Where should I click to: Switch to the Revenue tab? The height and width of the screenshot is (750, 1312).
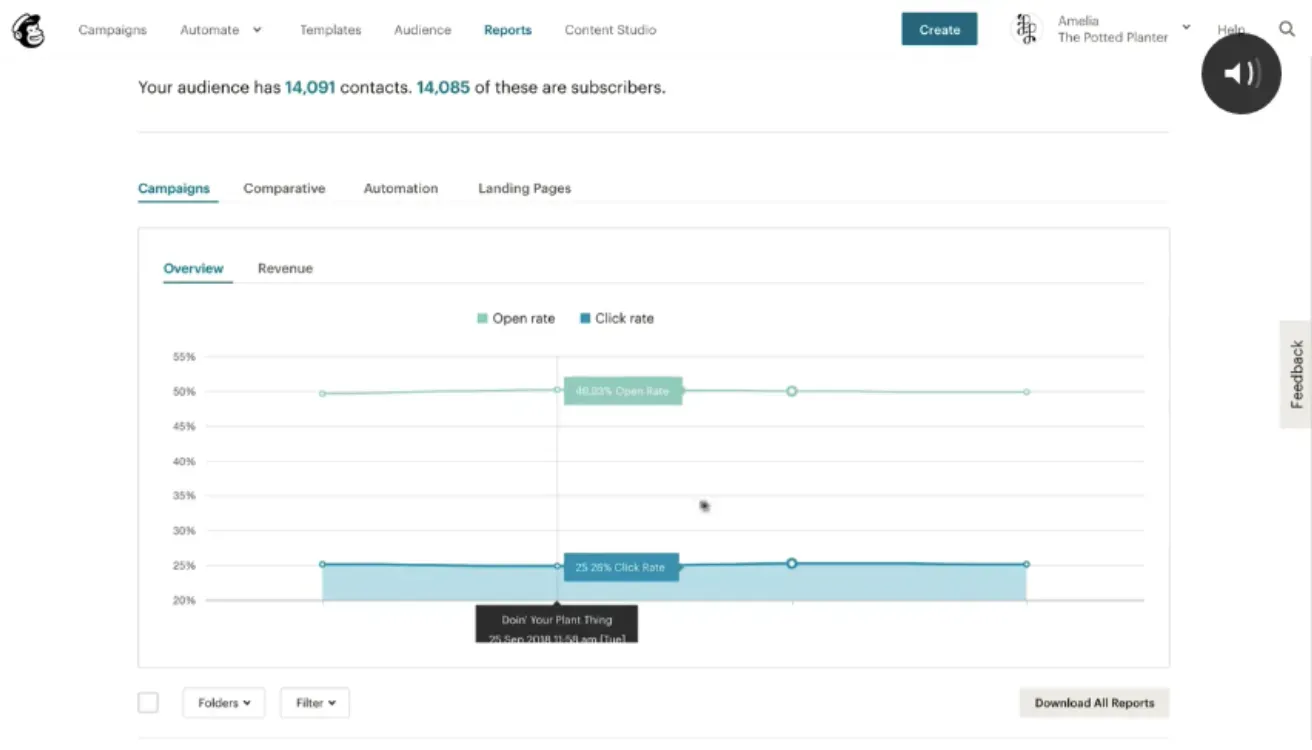coord(285,268)
